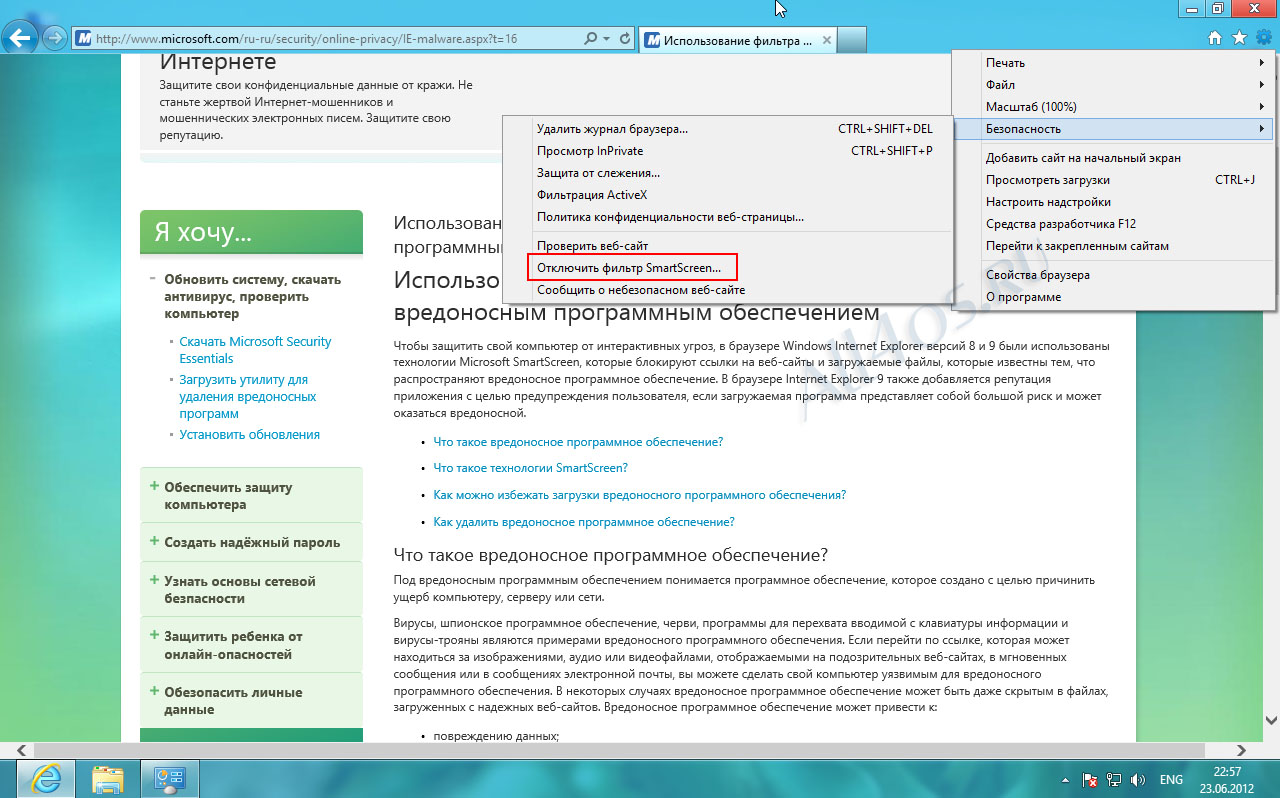Expand 'Узнать основы сетевой безпасности' section

tap(153, 580)
